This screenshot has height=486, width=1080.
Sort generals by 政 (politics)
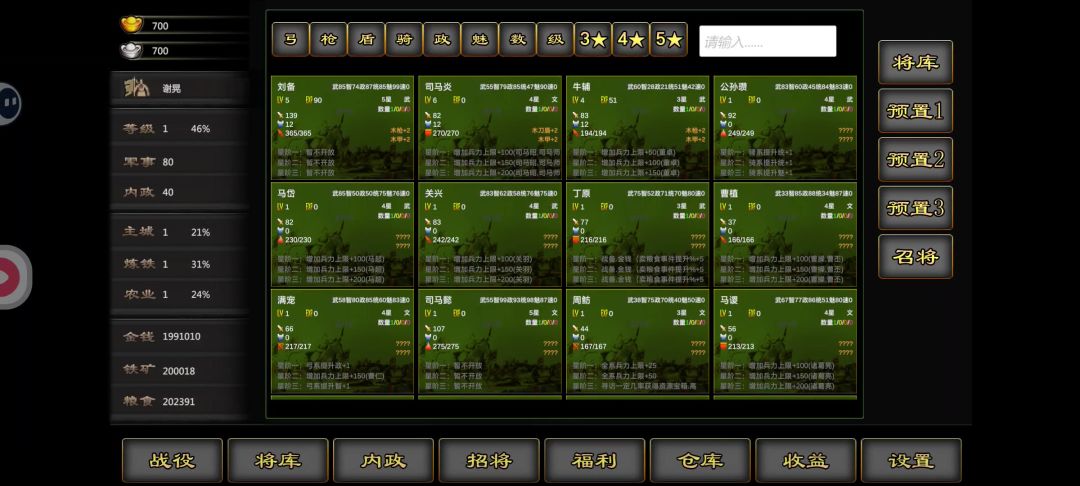pos(442,40)
